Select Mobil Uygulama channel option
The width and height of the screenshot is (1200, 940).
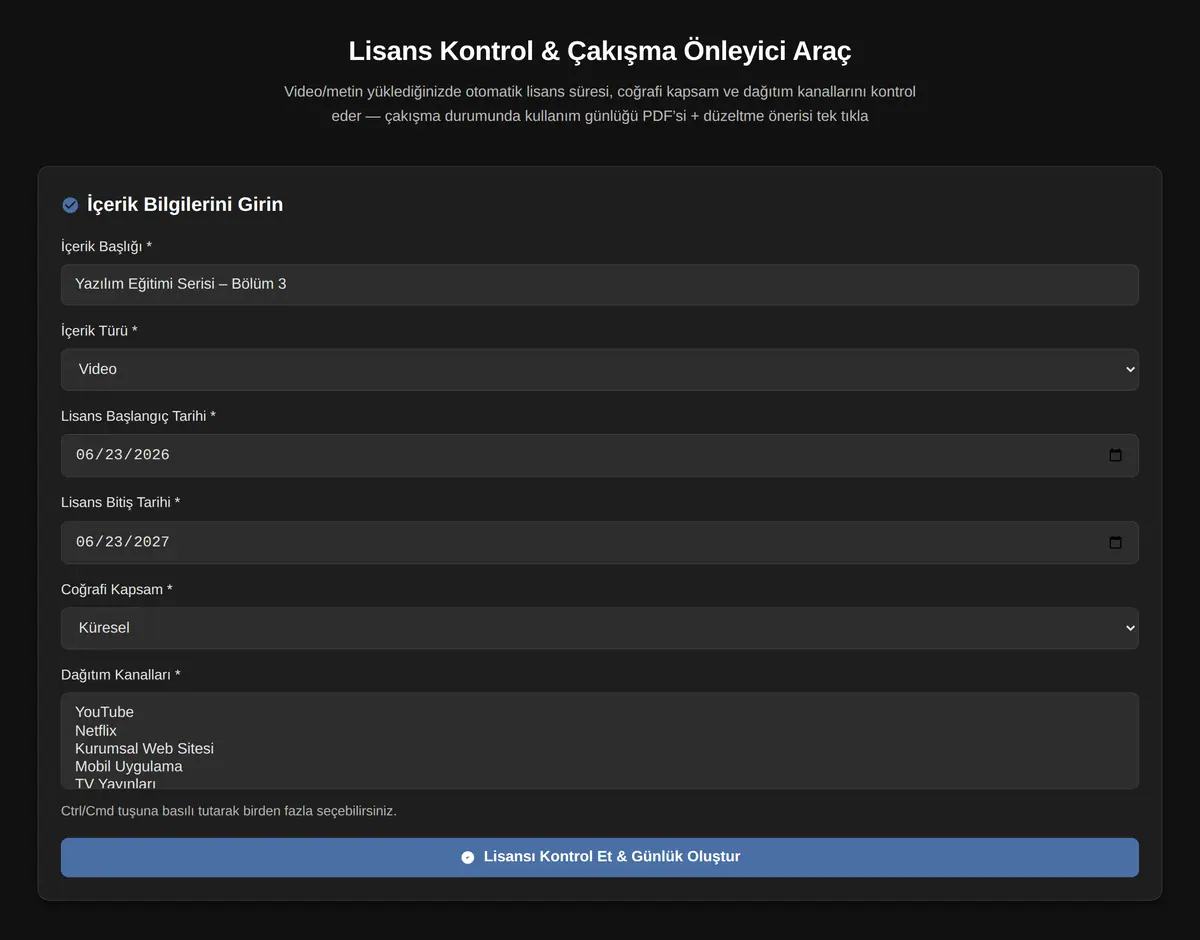click(598, 766)
